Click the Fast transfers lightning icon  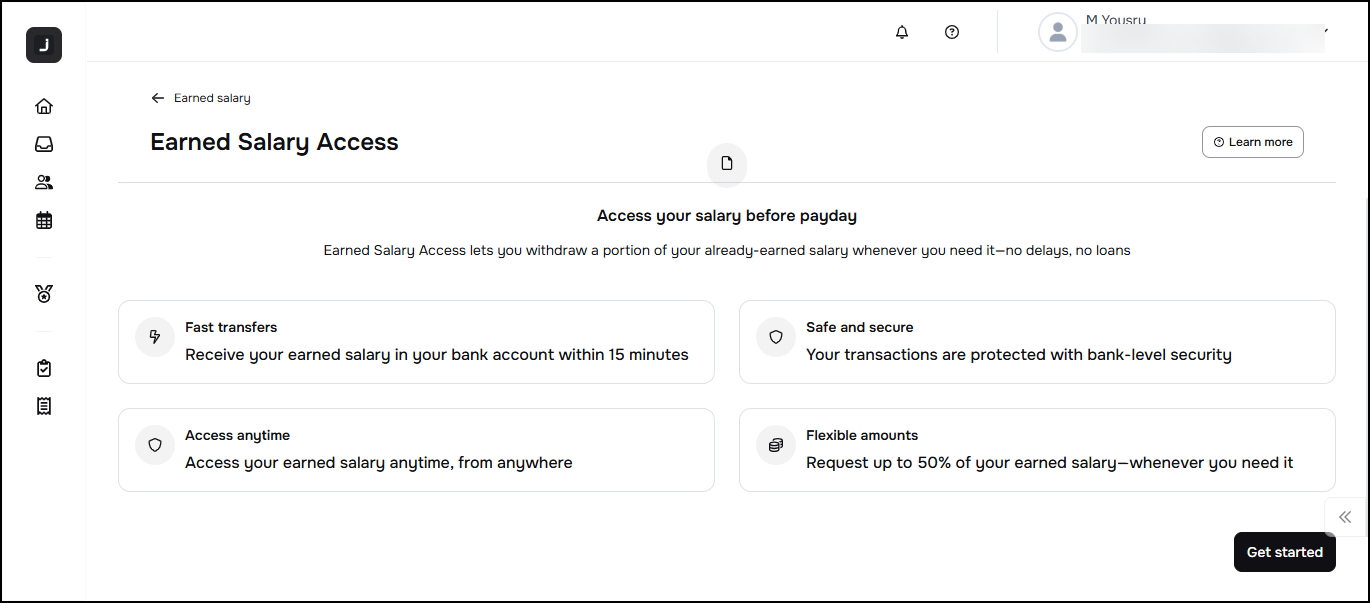point(155,337)
